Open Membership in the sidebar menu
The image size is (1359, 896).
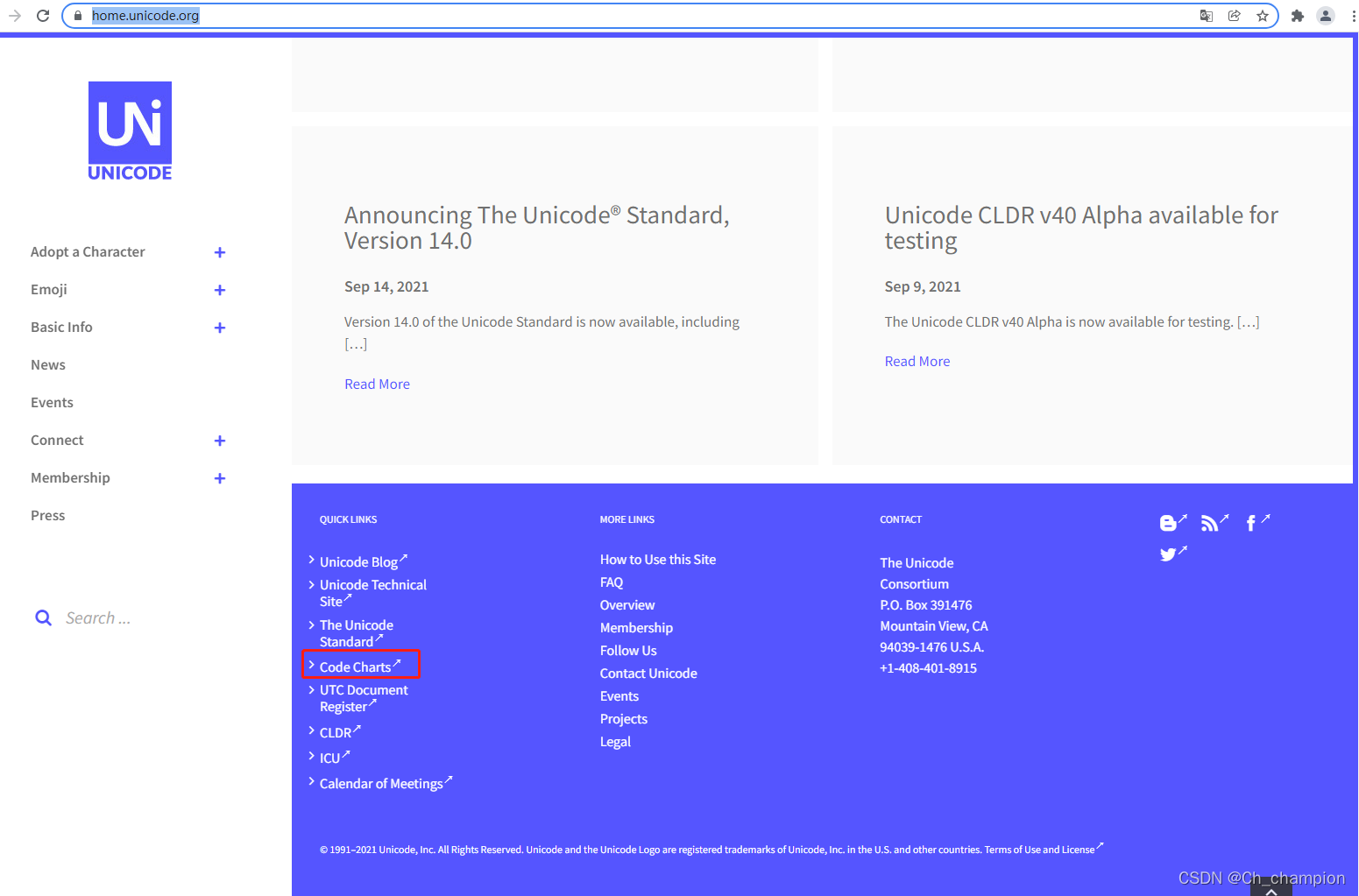[70, 478]
